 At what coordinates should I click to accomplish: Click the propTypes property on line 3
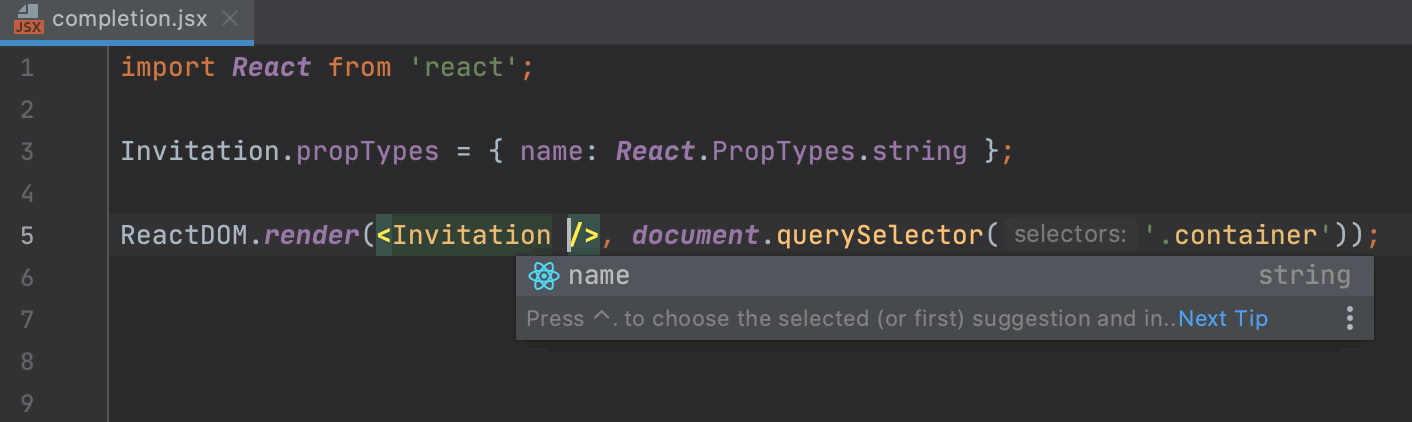[x=367, y=152]
